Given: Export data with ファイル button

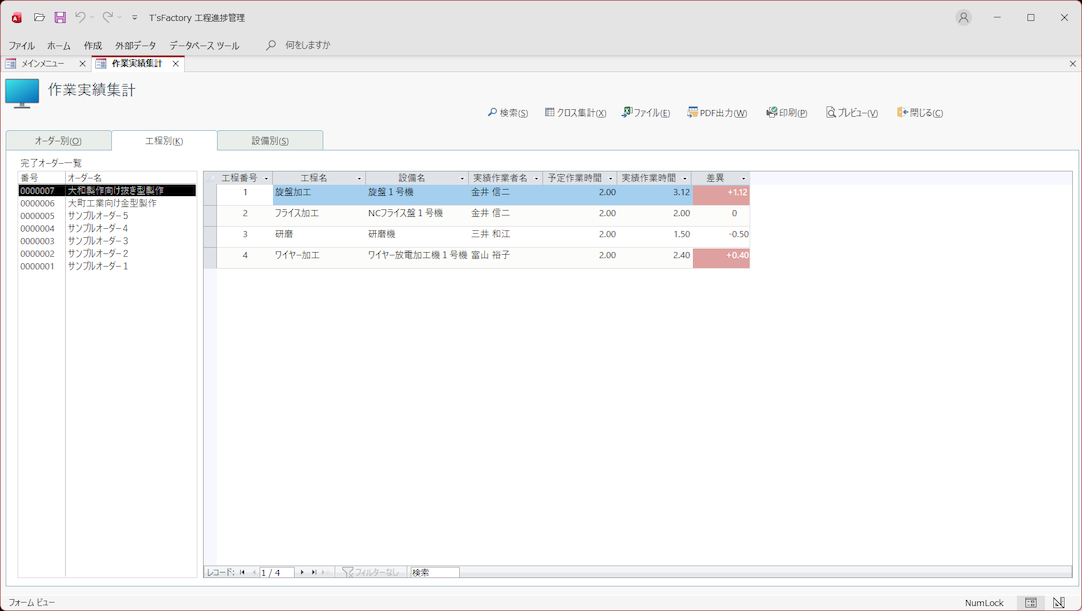Looking at the screenshot, I should point(646,113).
